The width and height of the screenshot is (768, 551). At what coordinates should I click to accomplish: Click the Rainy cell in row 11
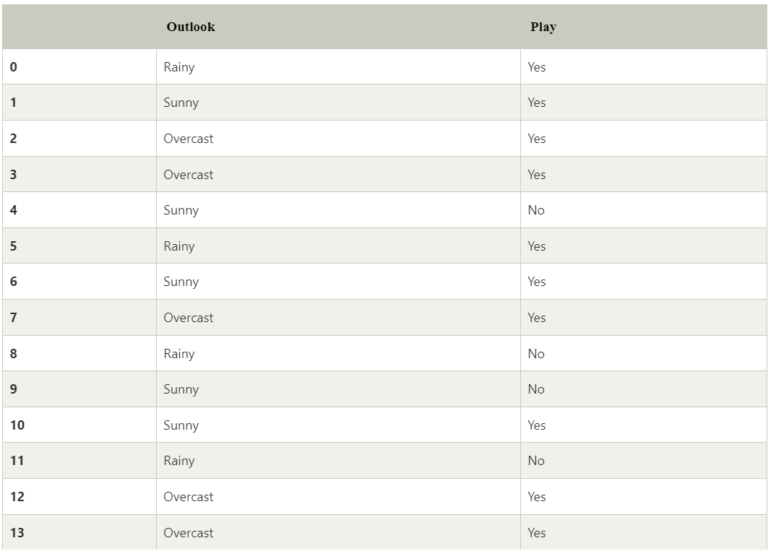coord(179,461)
